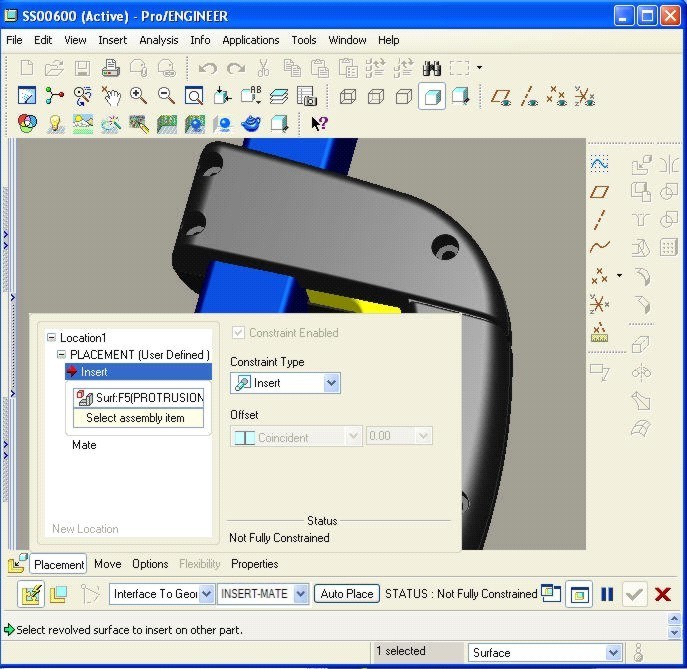This screenshot has height=669, width=687.
Task: Open the Constraint Type dropdown
Action: 332,383
